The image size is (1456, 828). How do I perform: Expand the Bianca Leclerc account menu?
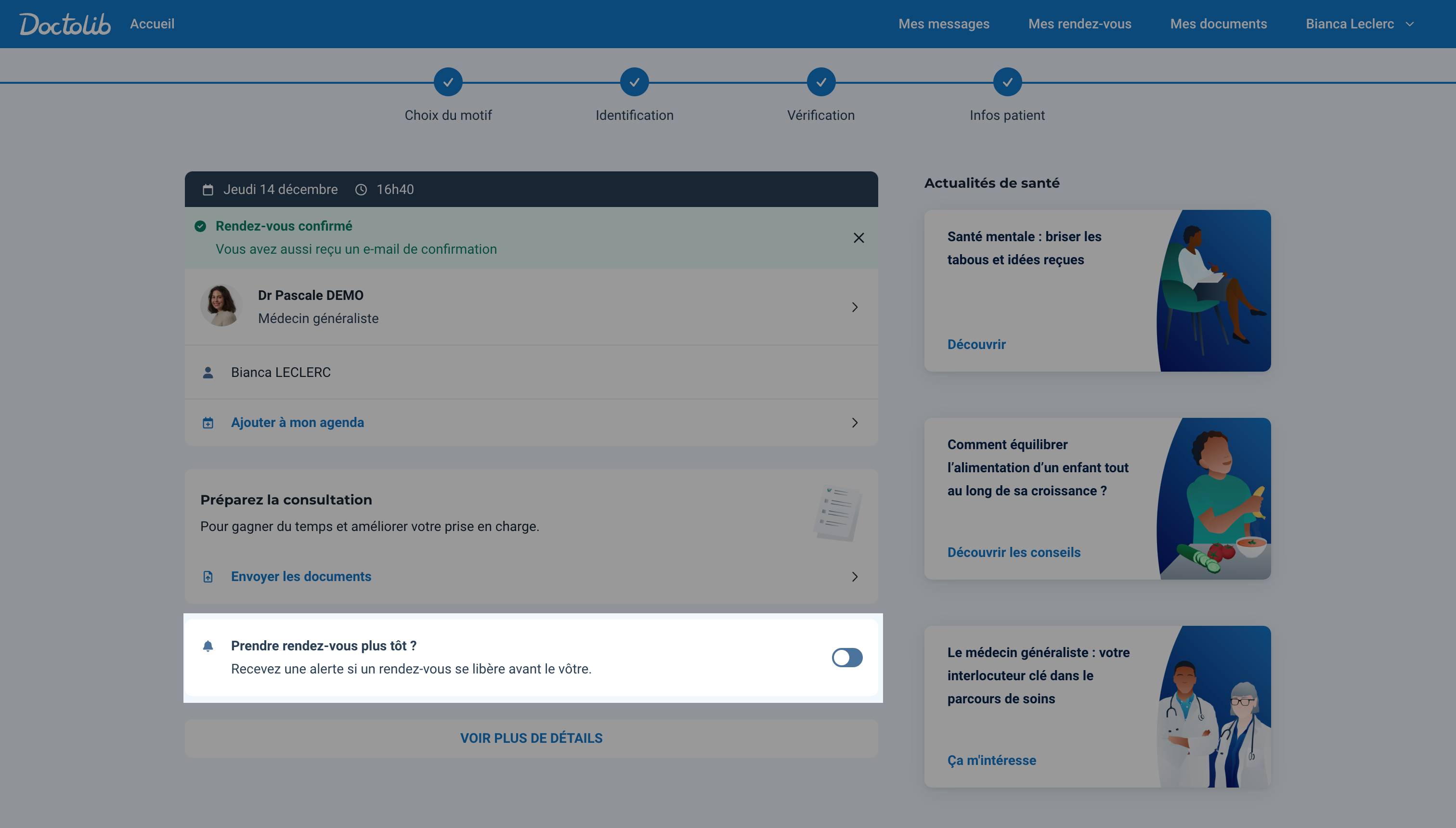coord(1359,24)
